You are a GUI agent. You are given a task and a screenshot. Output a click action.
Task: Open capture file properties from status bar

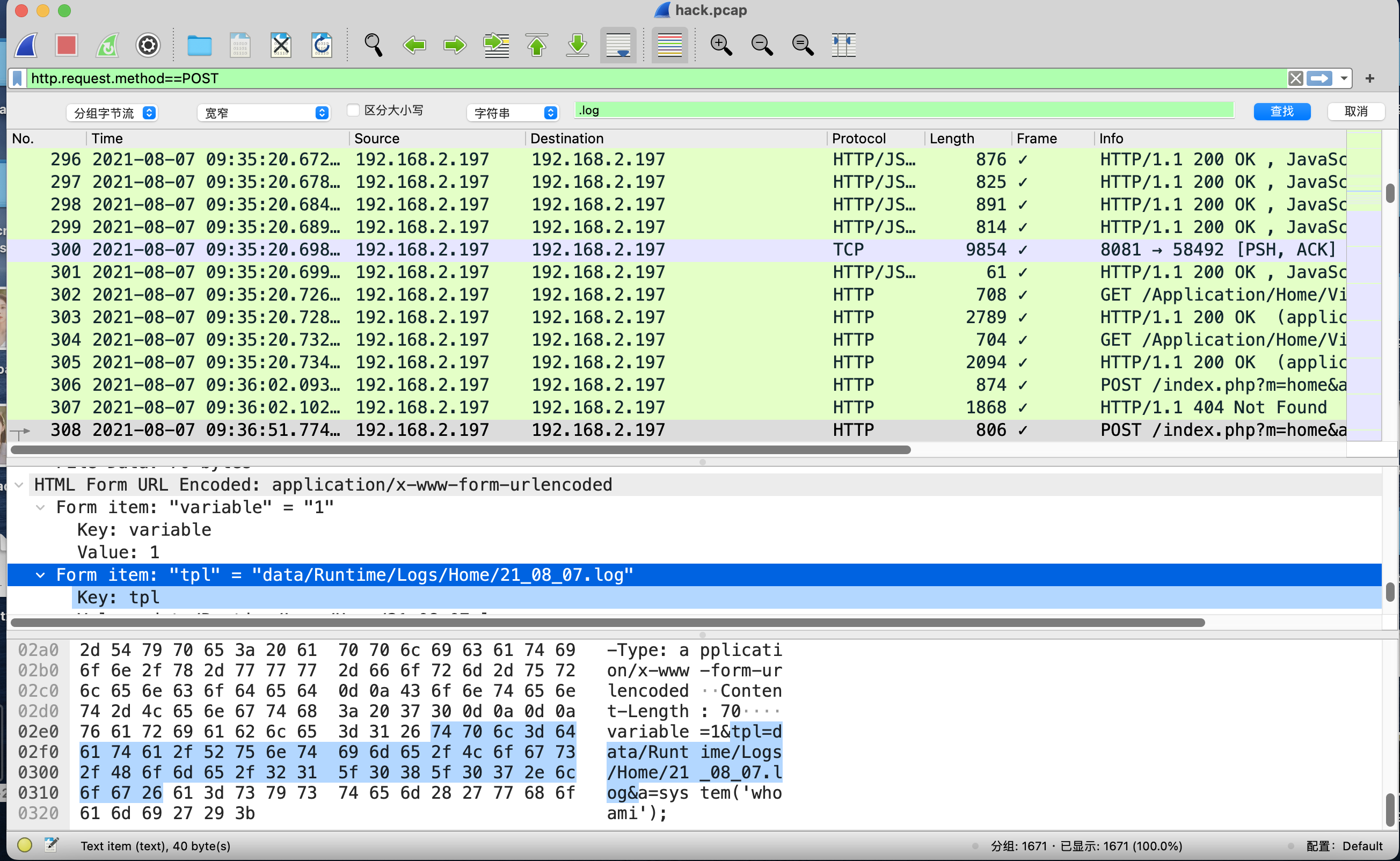[x=52, y=845]
